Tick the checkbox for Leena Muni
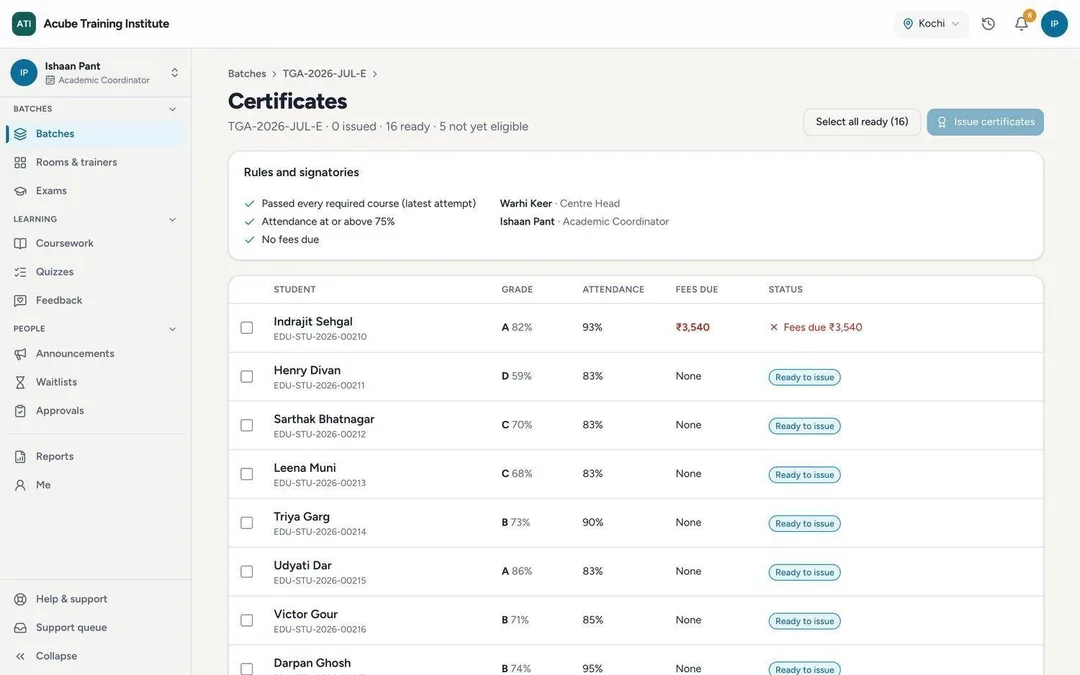1080x675 pixels. pyautogui.click(x=247, y=474)
